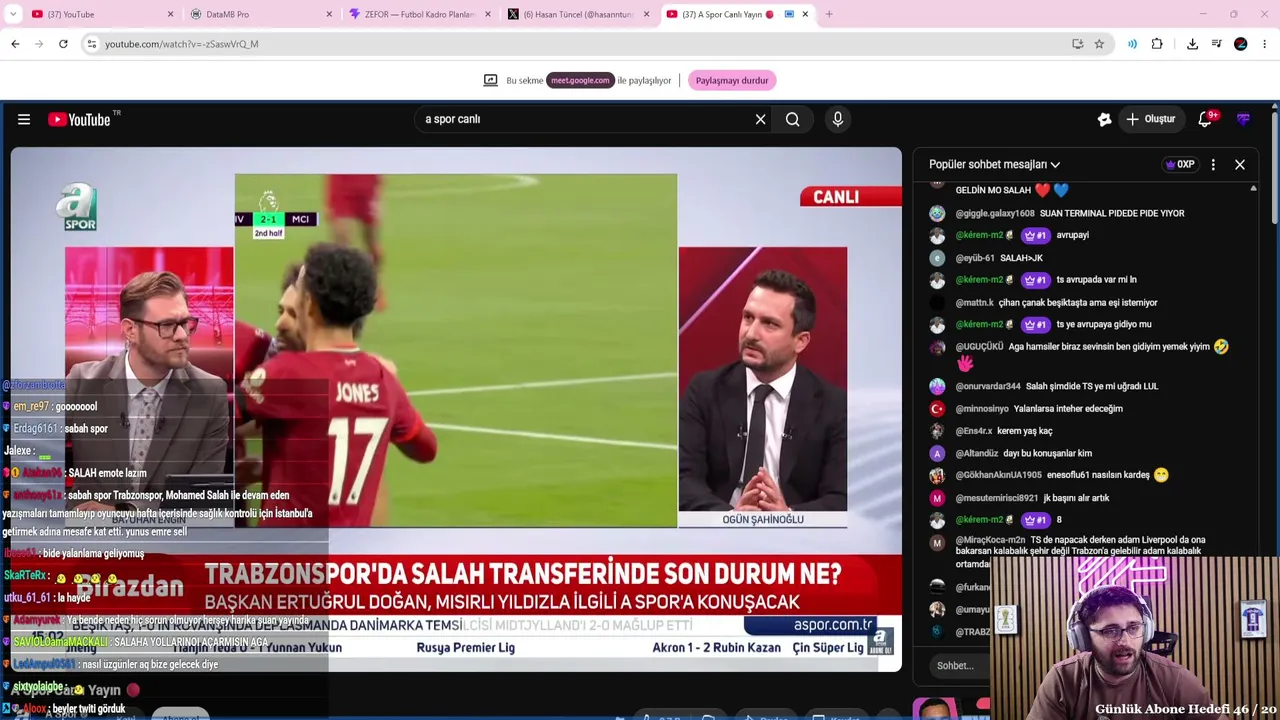1280x720 pixels.
Task: Reload the page in the browser
Action: coord(63,44)
